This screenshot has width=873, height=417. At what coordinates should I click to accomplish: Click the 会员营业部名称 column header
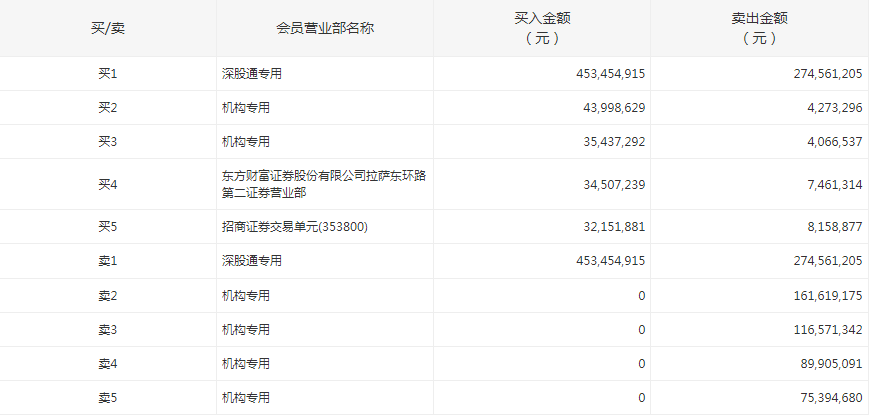coord(324,28)
